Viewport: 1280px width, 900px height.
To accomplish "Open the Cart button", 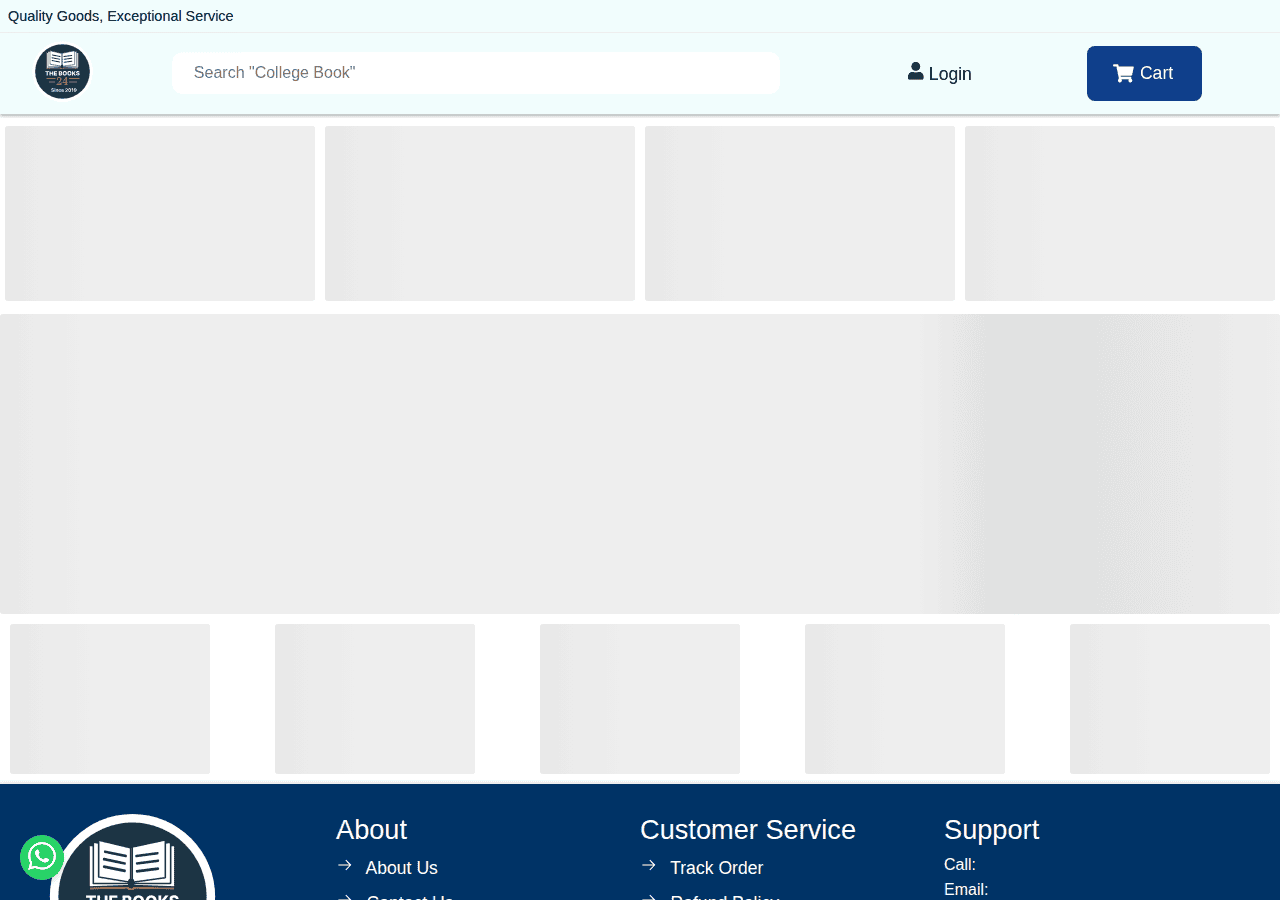I will pos(1144,73).
